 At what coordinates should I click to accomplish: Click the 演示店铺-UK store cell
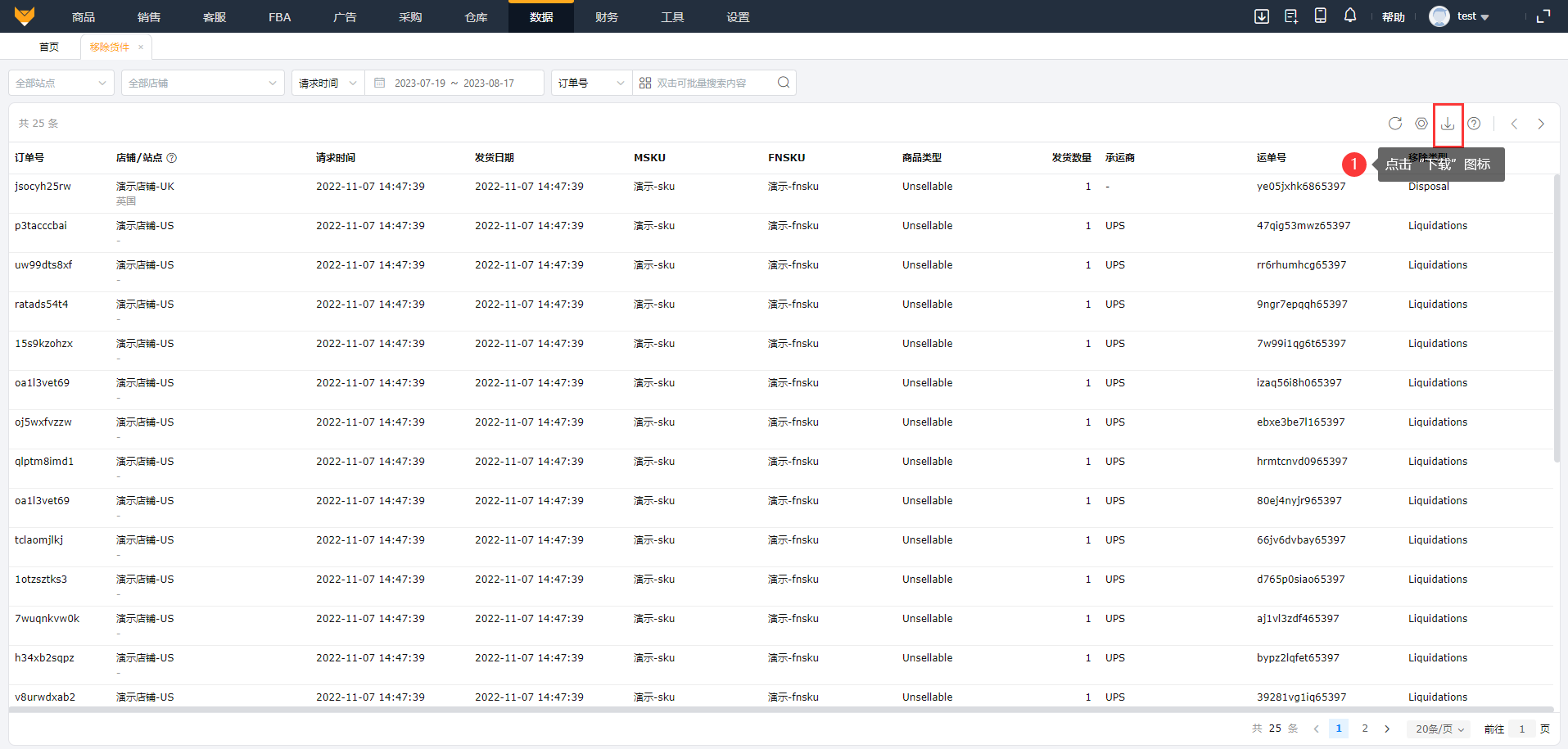point(145,187)
